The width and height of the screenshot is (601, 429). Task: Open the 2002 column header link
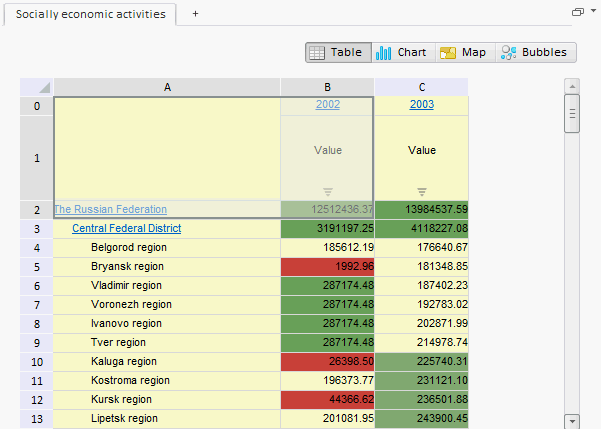[x=327, y=105]
